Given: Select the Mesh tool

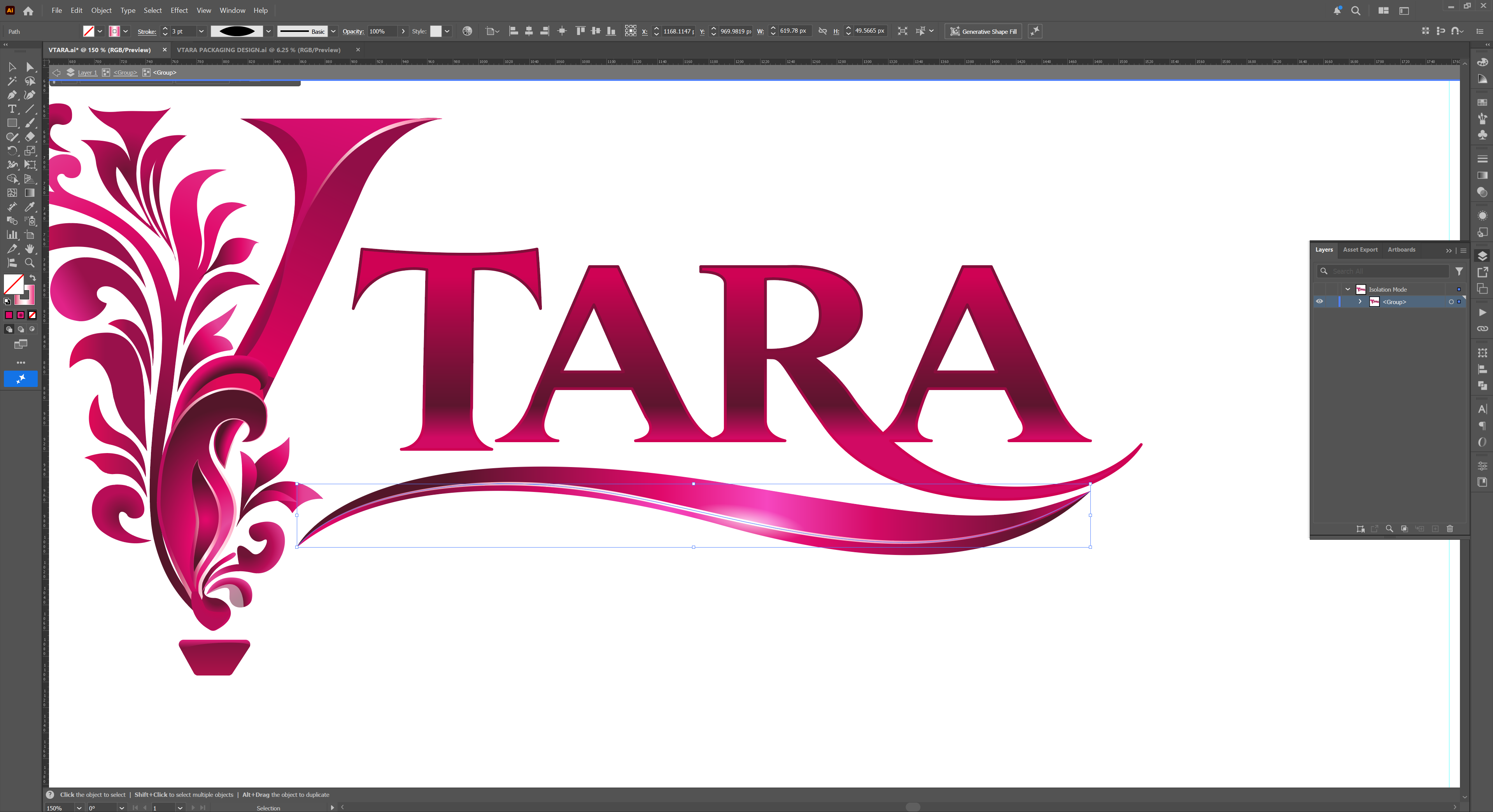Looking at the screenshot, I should (12, 192).
